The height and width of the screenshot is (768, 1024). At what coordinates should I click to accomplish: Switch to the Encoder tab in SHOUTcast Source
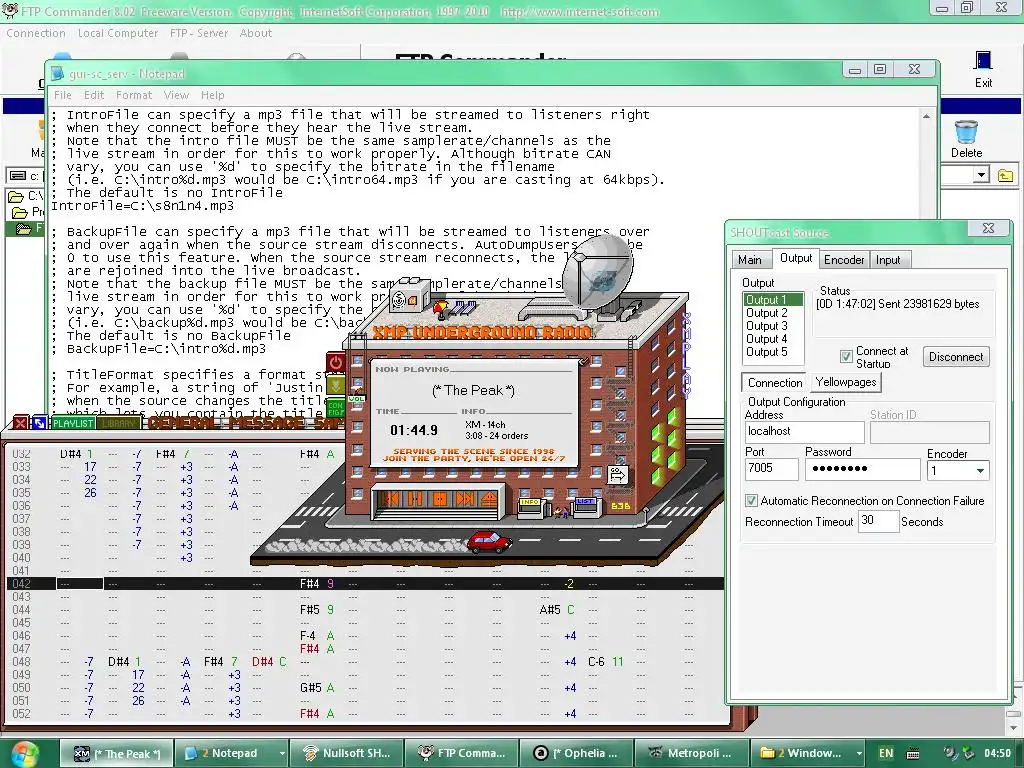(844, 260)
